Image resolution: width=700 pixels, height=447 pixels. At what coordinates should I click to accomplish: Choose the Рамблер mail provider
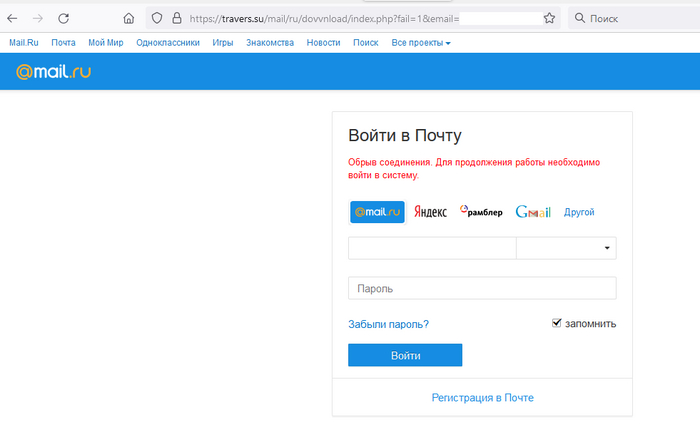[481, 211]
